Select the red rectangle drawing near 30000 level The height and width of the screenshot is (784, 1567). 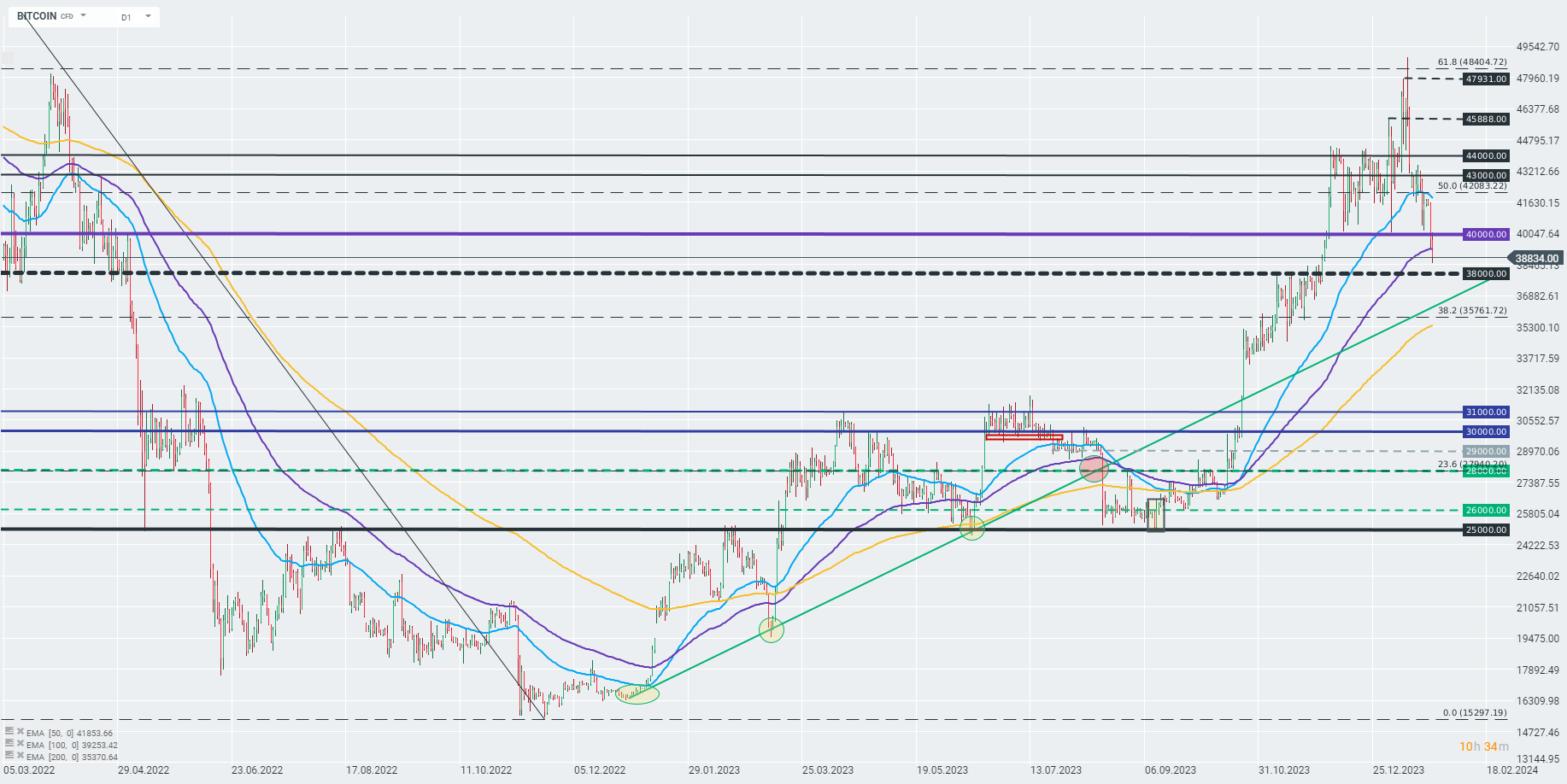[x=1024, y=437]
